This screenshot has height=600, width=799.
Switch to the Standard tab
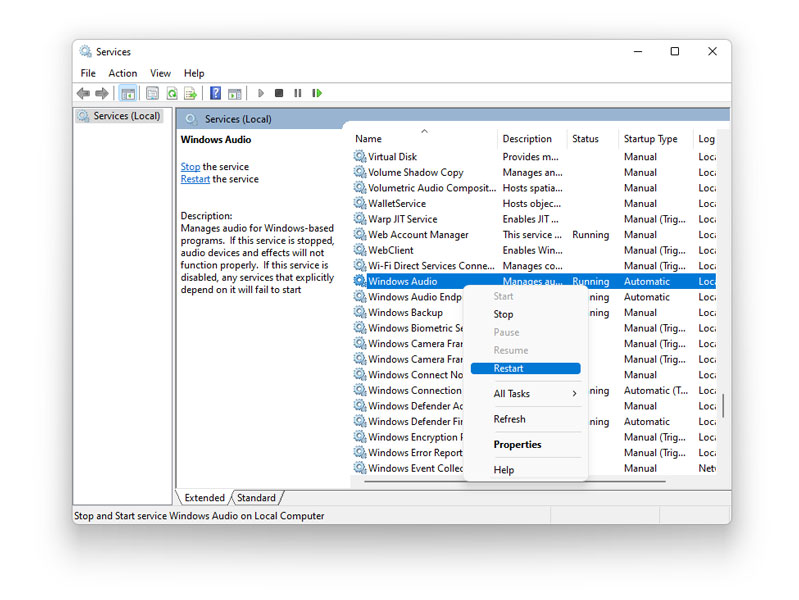[x=256, y=498]
